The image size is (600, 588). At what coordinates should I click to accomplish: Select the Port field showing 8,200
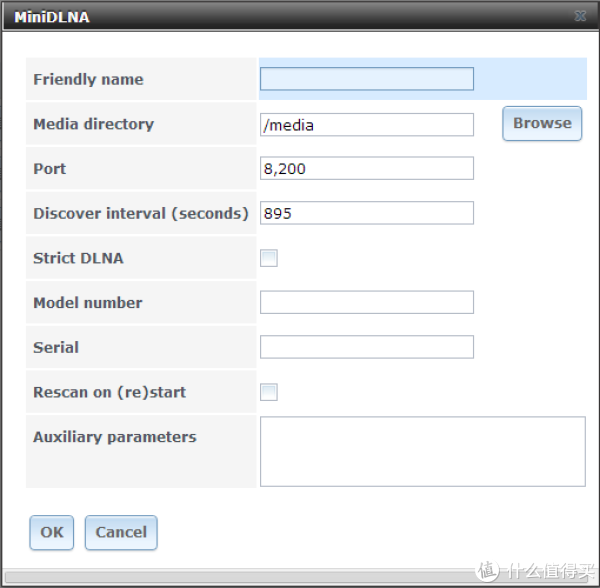pyautogui.click(x=366, y=169)
